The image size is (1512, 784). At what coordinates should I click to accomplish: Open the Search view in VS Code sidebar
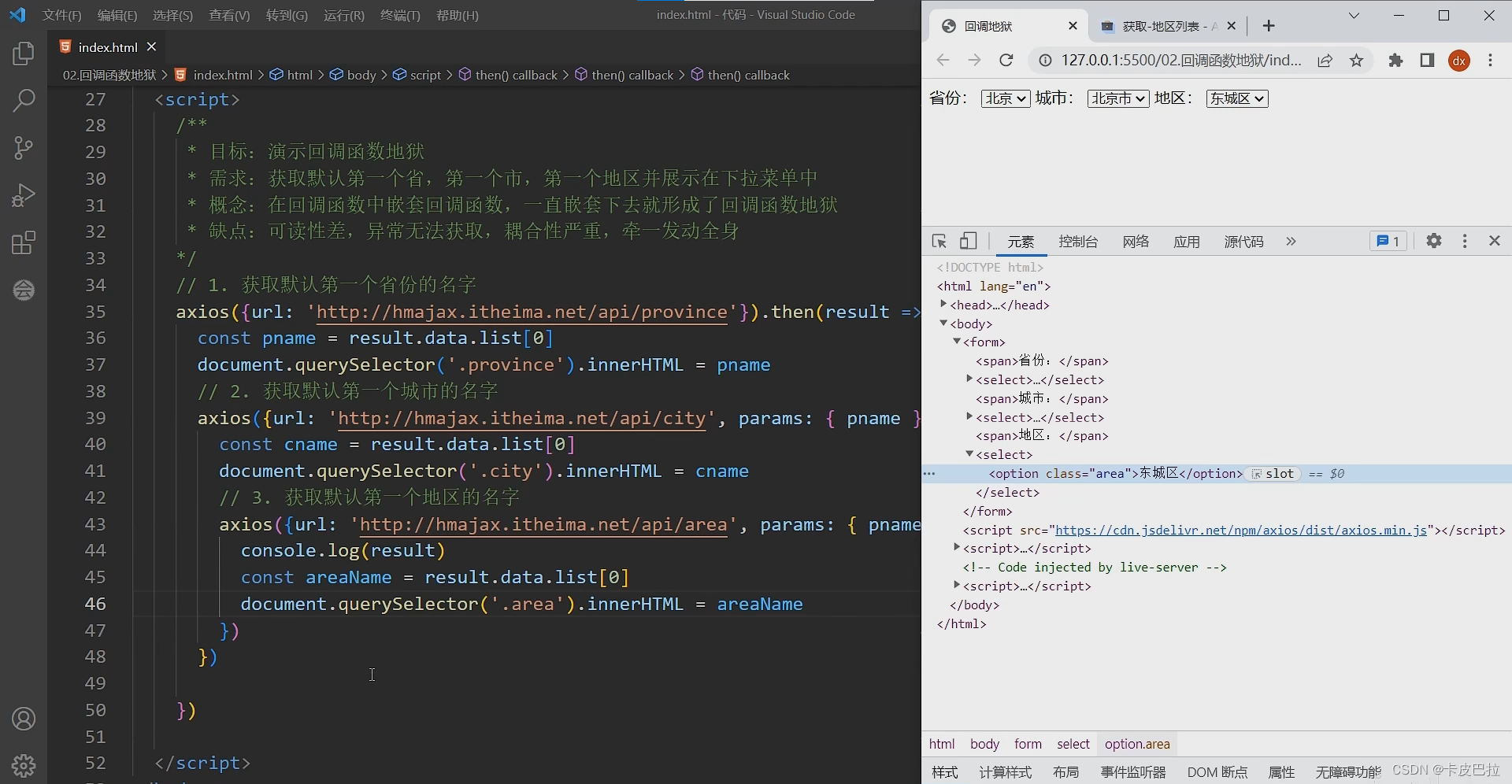pyautogui.click(x=24, y=100)
